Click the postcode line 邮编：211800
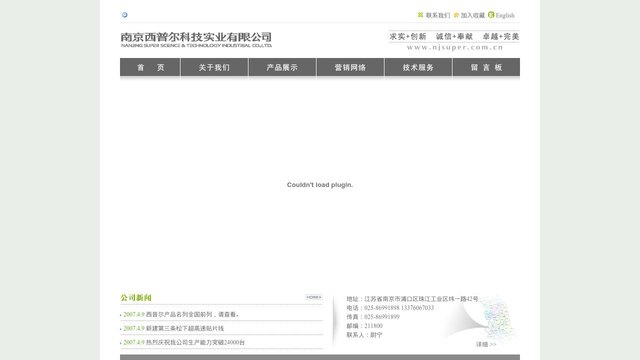This screenshot has height=360, width=640. point(364,326)
